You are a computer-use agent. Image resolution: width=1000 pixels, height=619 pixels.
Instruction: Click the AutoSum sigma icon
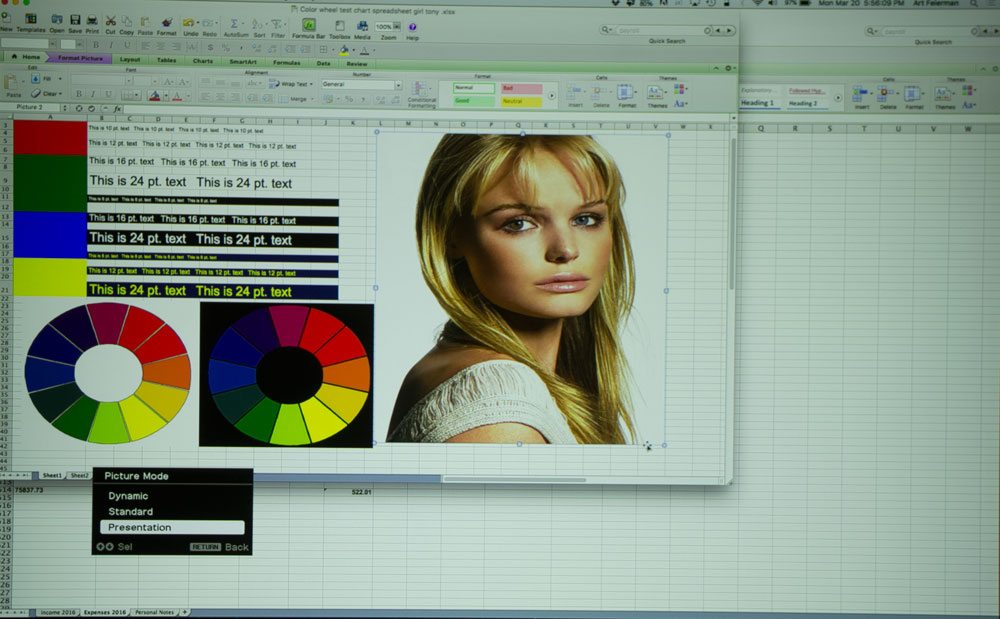click(x=235, y=24)
